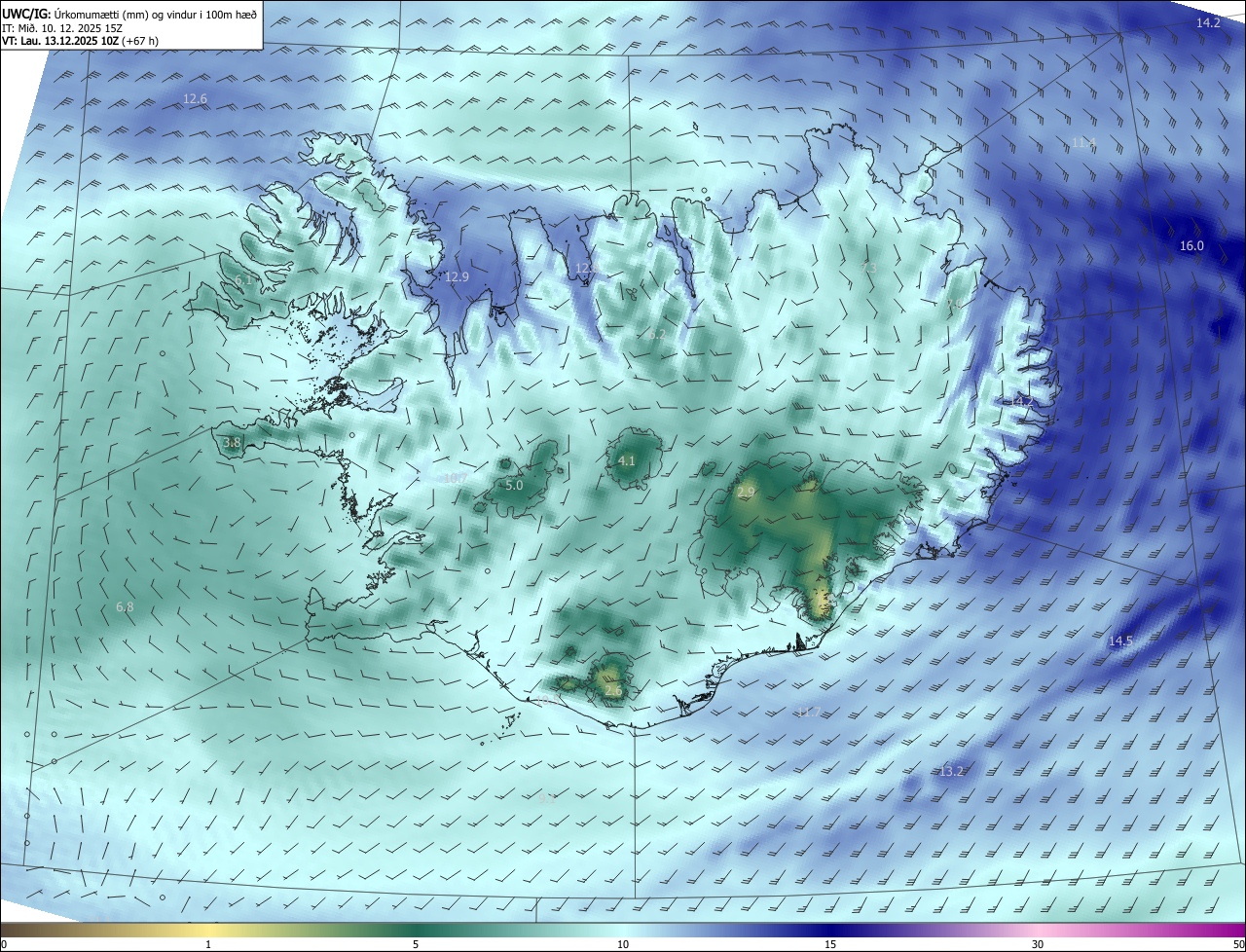This screenshot has height=952, width=1246.
Task: Click the 10 label on the colour scale
Action: tap(623, 944)
